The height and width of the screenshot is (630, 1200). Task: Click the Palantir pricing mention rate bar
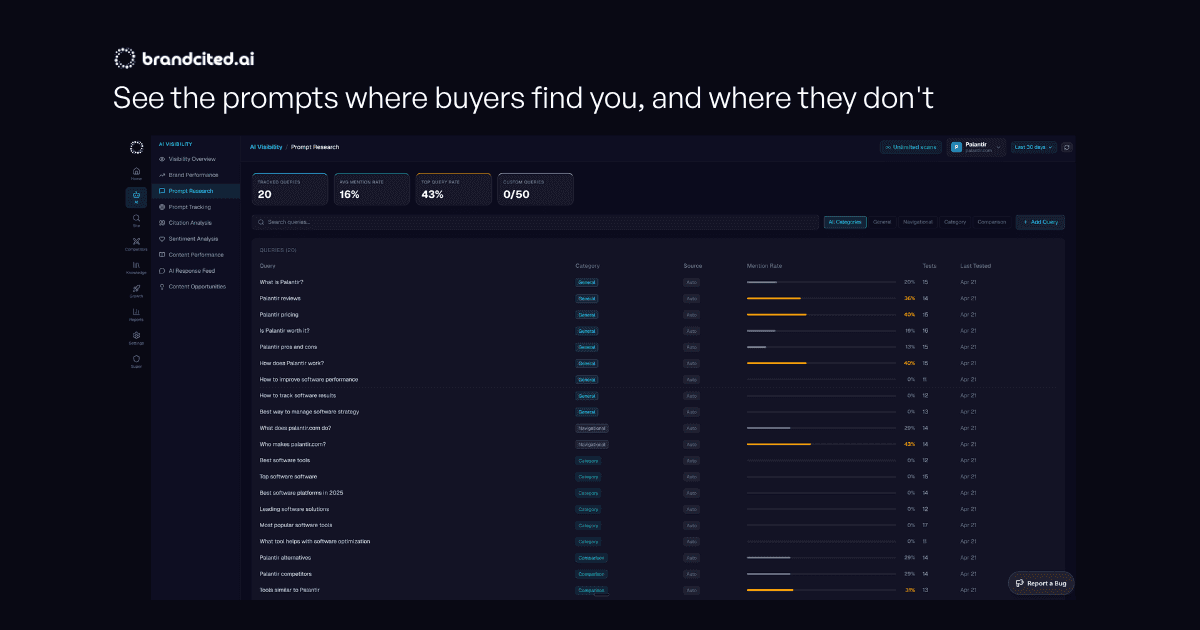point(821,314)
